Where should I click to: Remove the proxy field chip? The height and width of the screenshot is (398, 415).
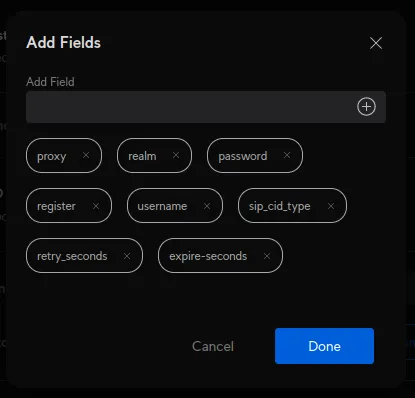(86, 155)
